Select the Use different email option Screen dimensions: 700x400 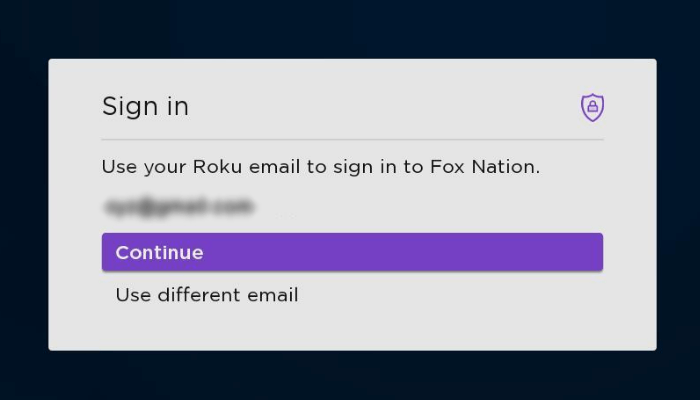(207, 295)
